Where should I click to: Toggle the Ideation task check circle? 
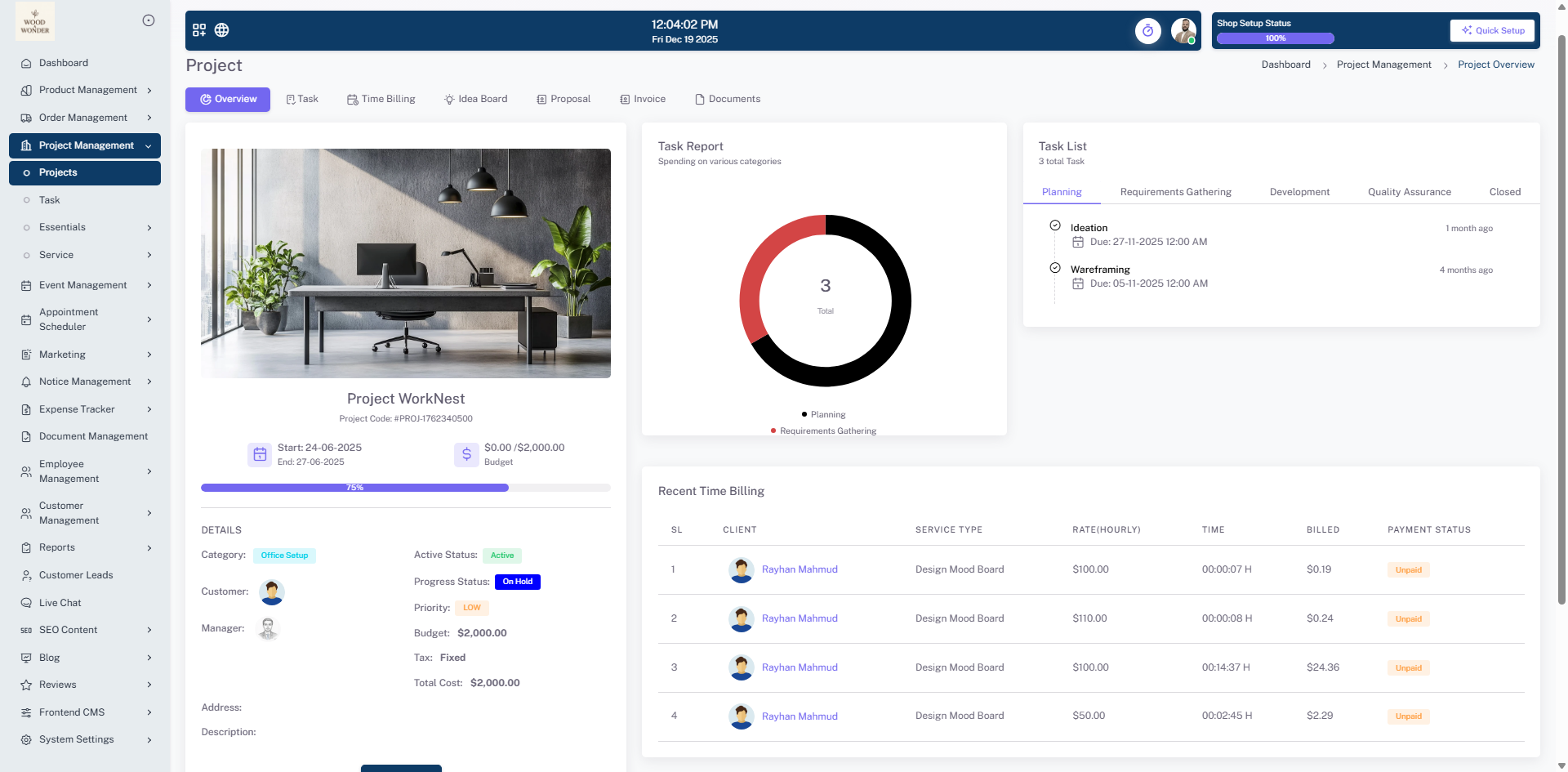1055,225
